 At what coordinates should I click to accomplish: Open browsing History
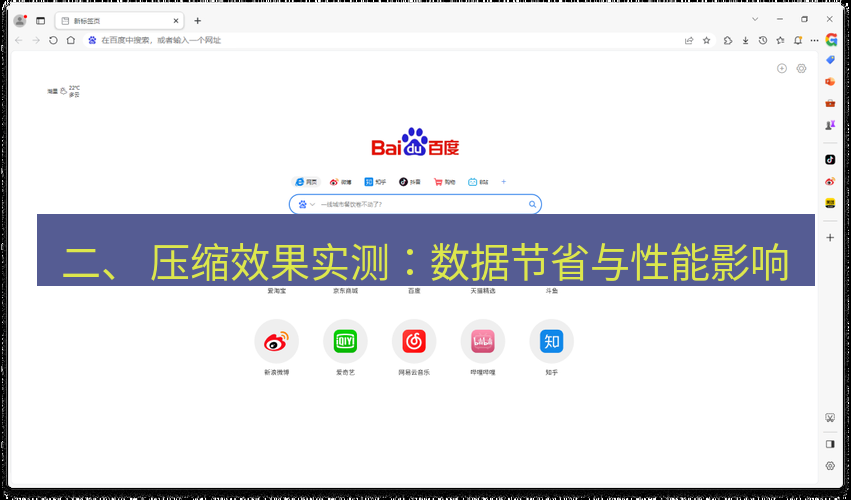pyautogui.click(x=763, y=40)
